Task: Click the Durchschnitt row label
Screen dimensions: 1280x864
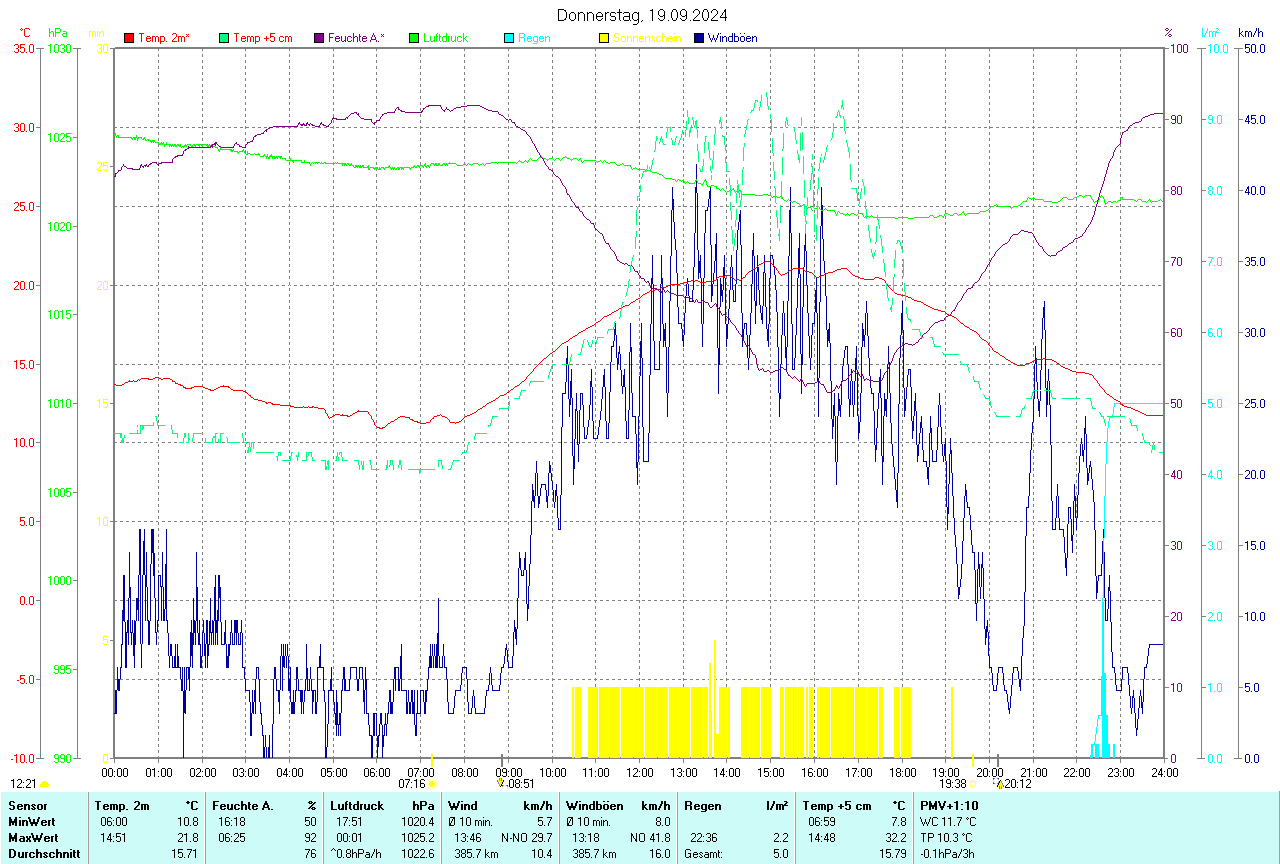Action: click(x=44, y=854)
